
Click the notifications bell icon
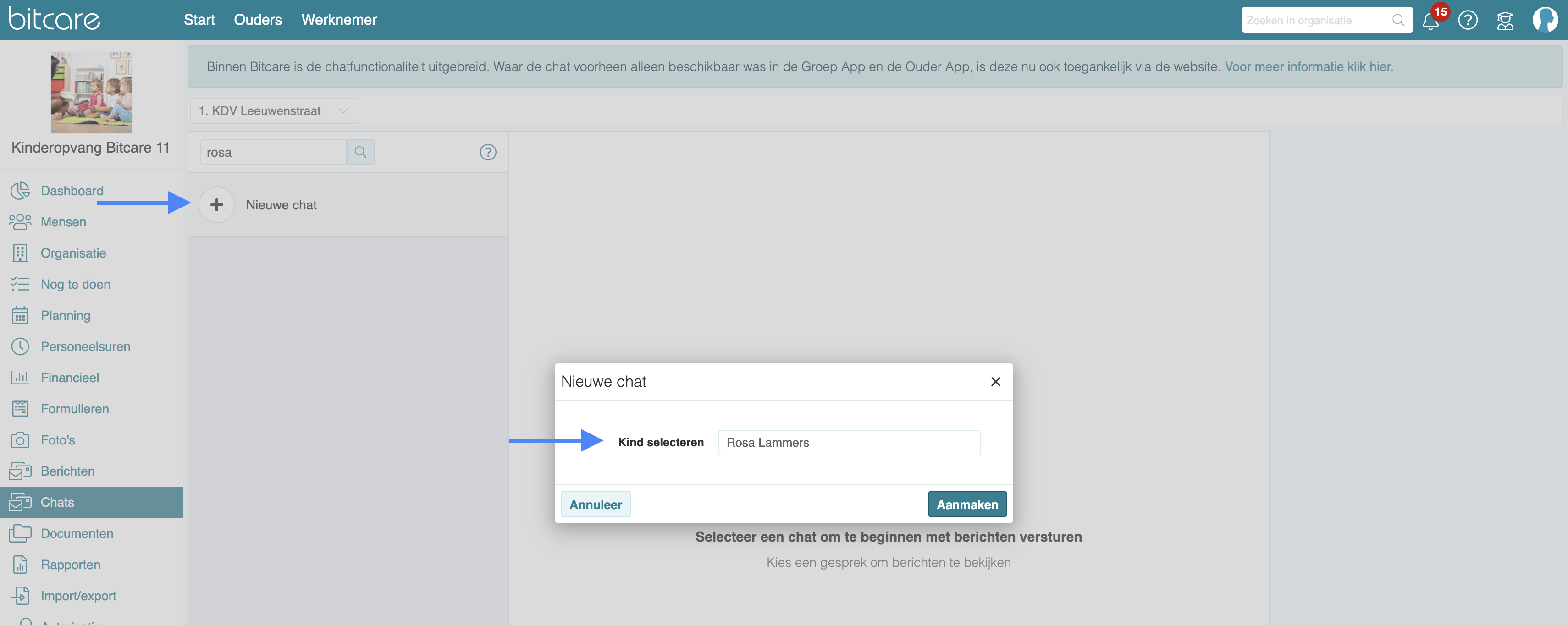(1430, 21)
